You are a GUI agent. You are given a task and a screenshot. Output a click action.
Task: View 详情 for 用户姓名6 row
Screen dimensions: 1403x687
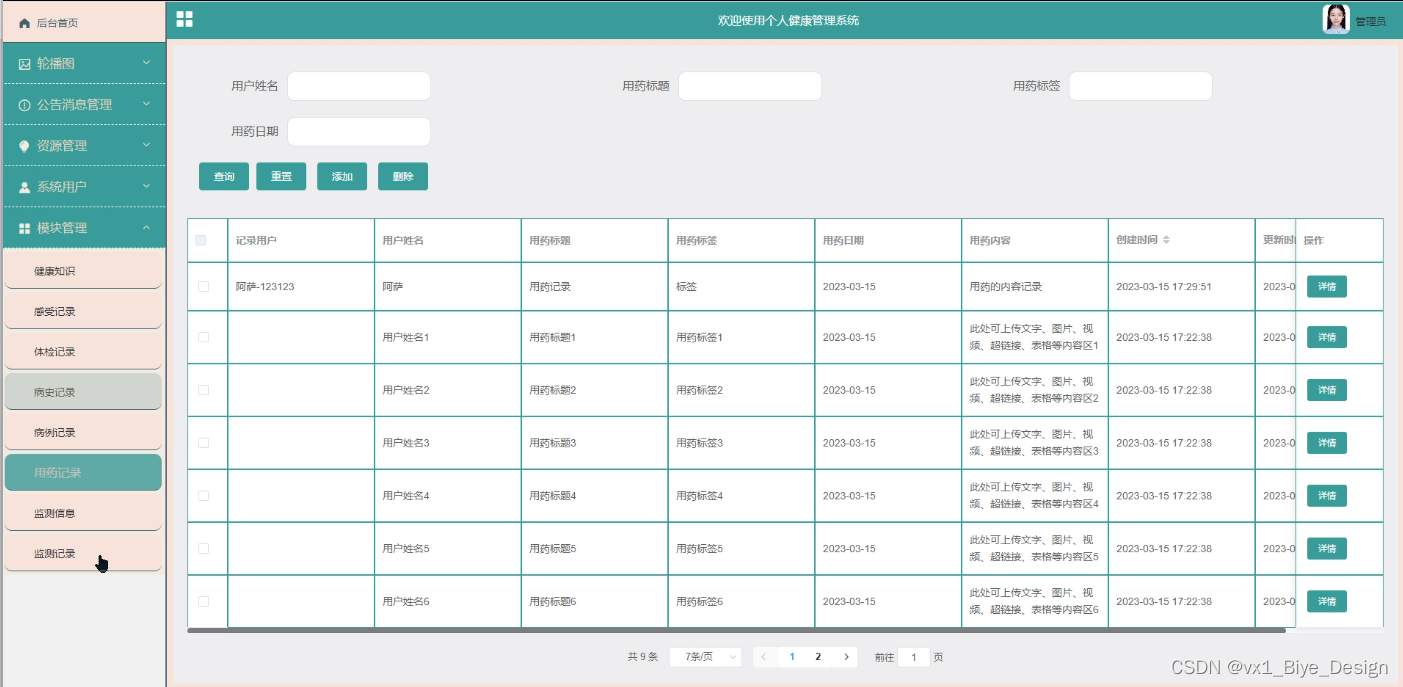[x=1327, y=601]
